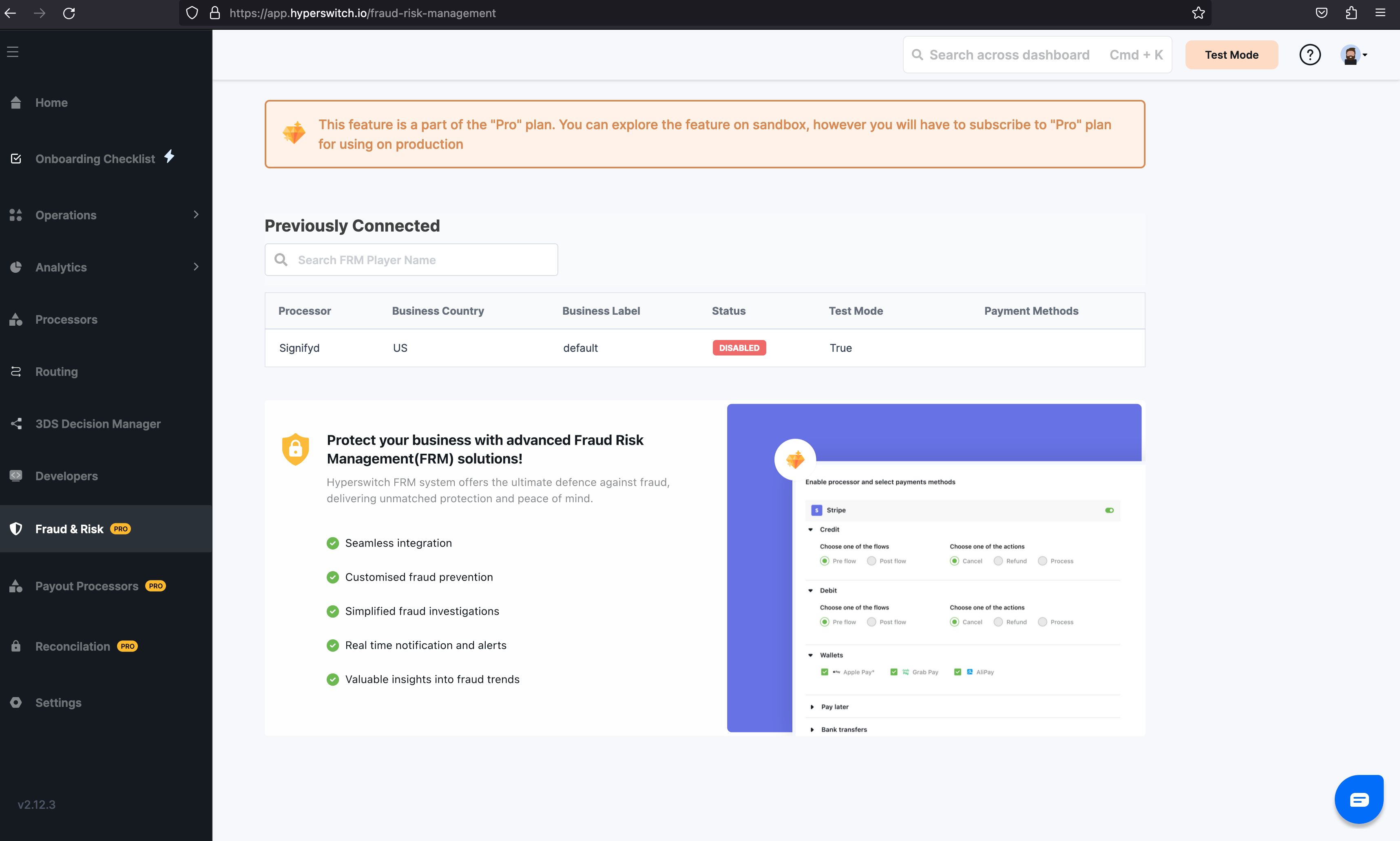Open the help question mark icon
1400x841 pixels.
1309,55
